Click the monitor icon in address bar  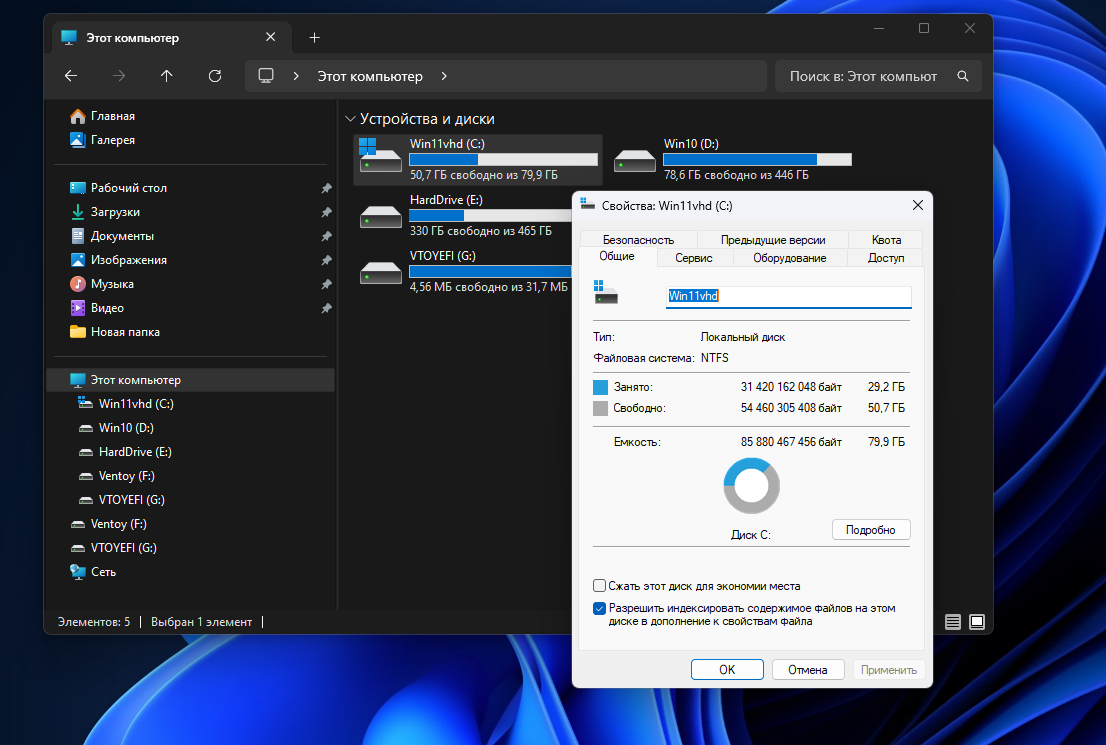266,75
